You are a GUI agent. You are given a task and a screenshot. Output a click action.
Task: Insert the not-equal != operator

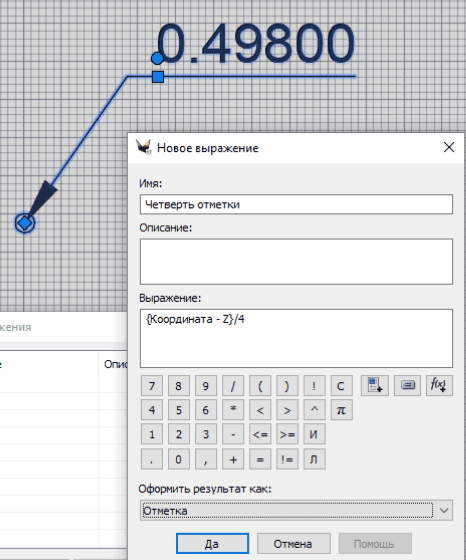287,459
